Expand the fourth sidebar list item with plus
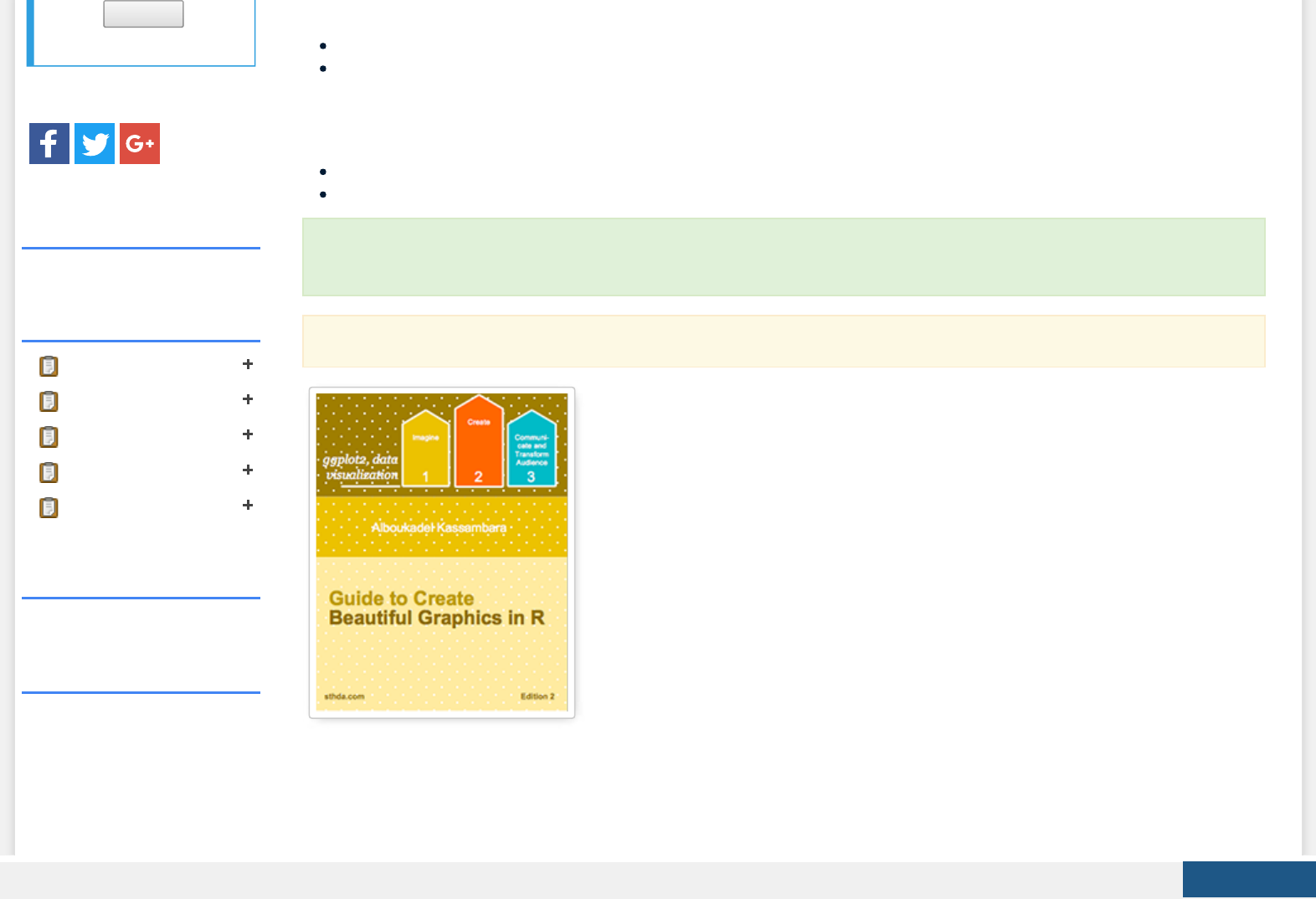This screenshot has height=899, width=1316. [248, 470]
